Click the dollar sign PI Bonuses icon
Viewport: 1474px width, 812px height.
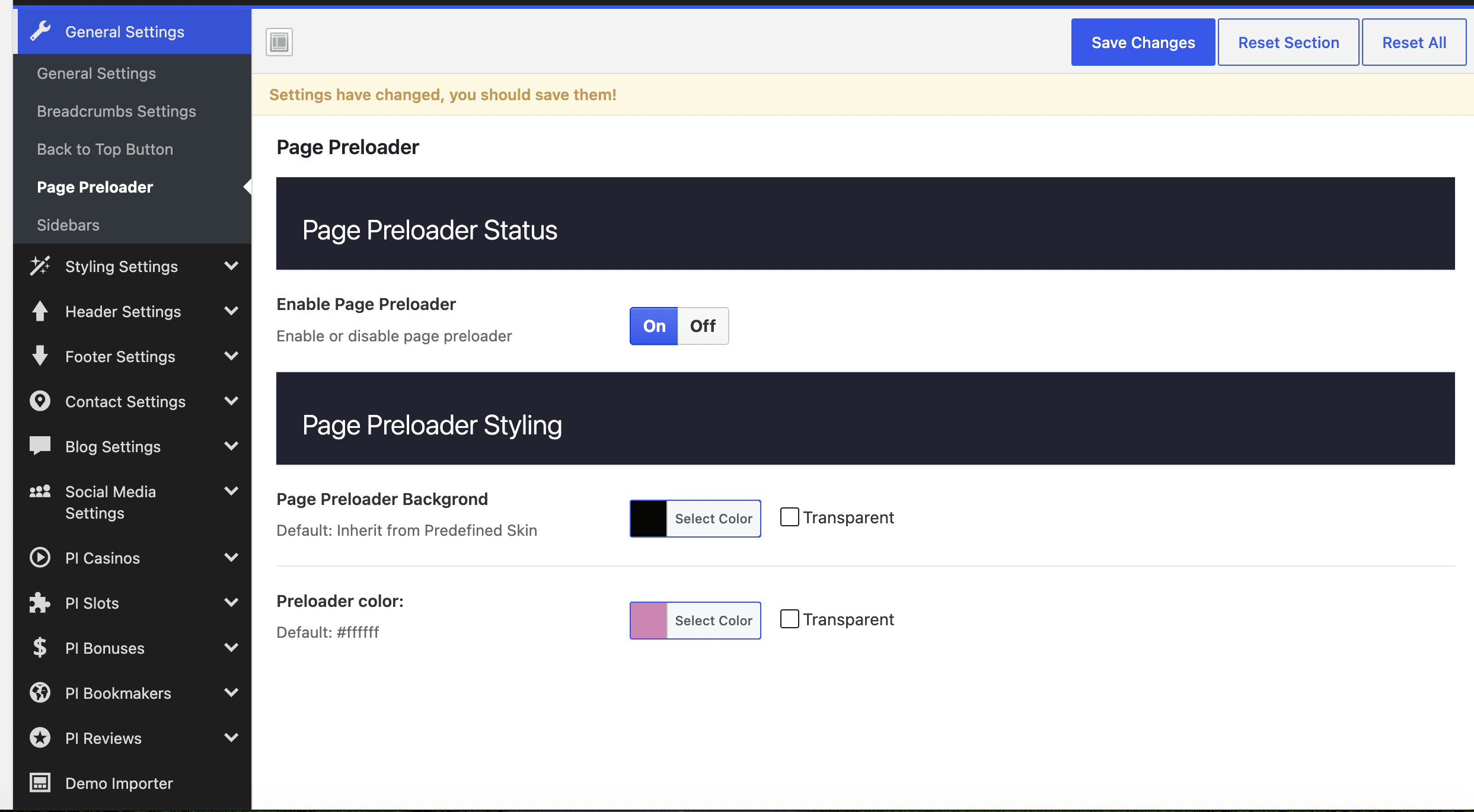point(40,648)
